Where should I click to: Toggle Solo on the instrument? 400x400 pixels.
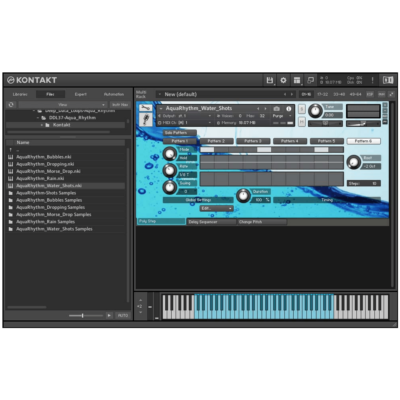point(301,109)
